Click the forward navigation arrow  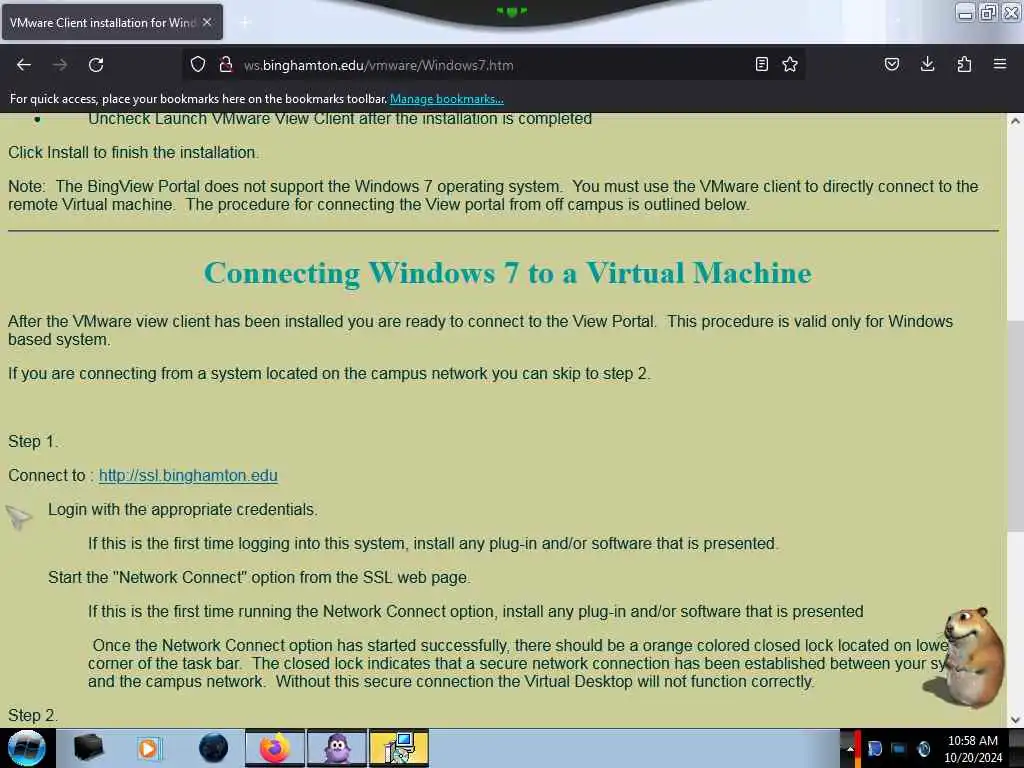(x=60, y=65)
